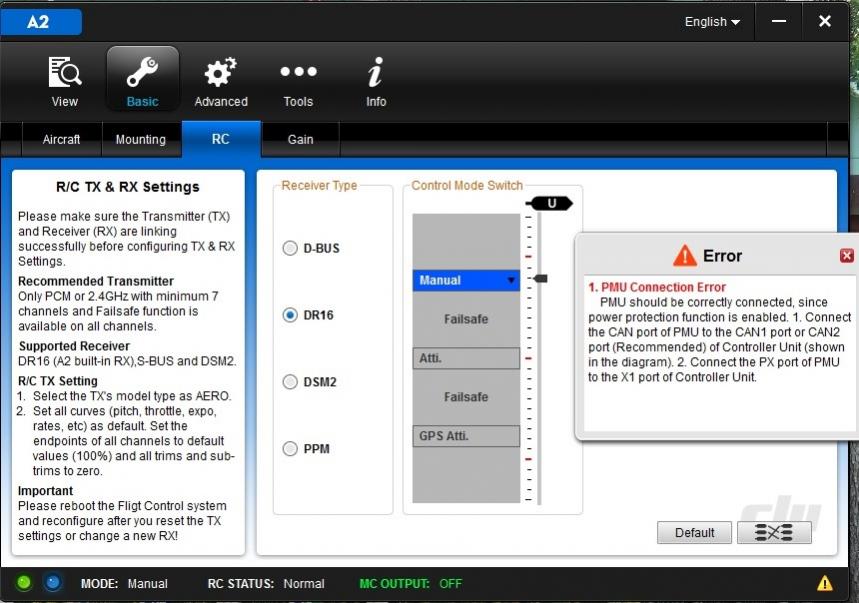Click the 'PMU Connection Error' heading
The image size is (859, 603).
[x=657, y=287]
